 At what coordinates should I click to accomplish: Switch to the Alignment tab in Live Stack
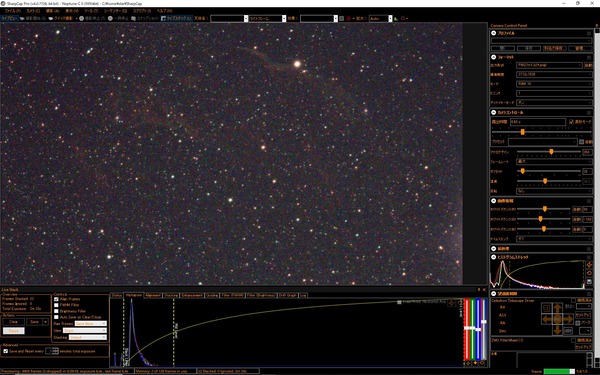click(153, 295)
